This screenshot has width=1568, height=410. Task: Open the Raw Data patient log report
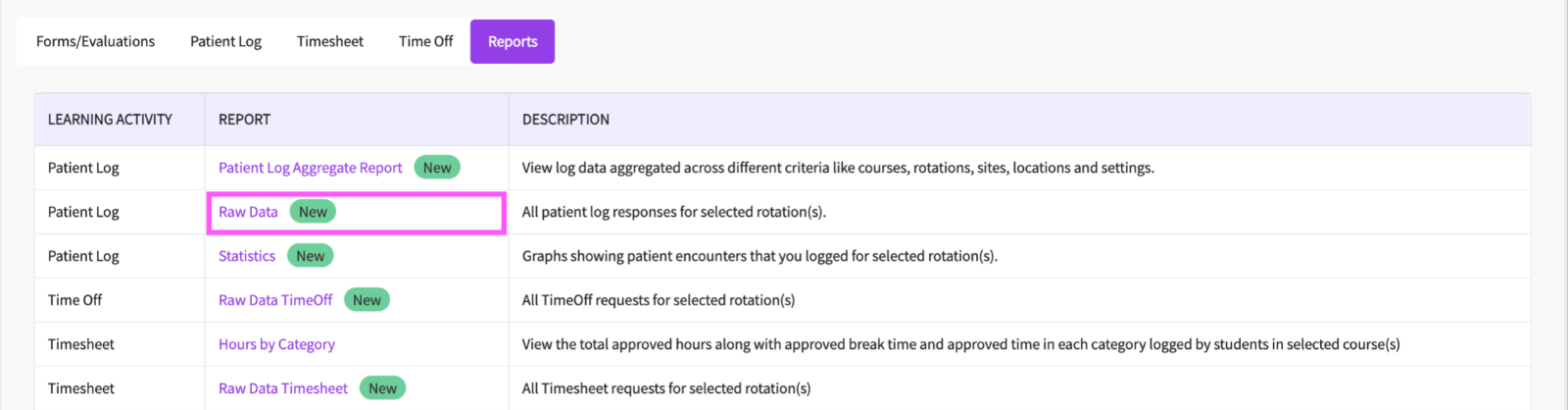click(x=248, y=212)
